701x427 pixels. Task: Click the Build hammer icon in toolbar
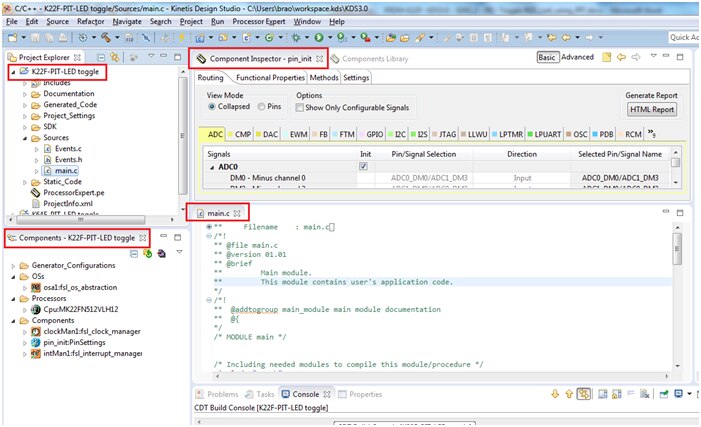(104, 38)
